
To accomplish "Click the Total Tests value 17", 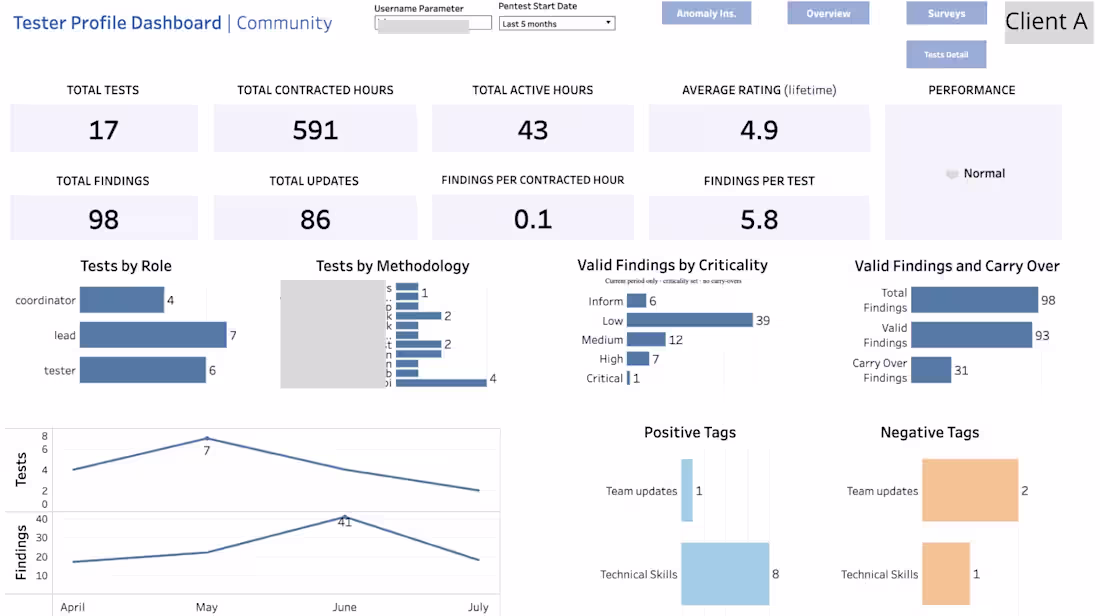I will tap(104, 130).
